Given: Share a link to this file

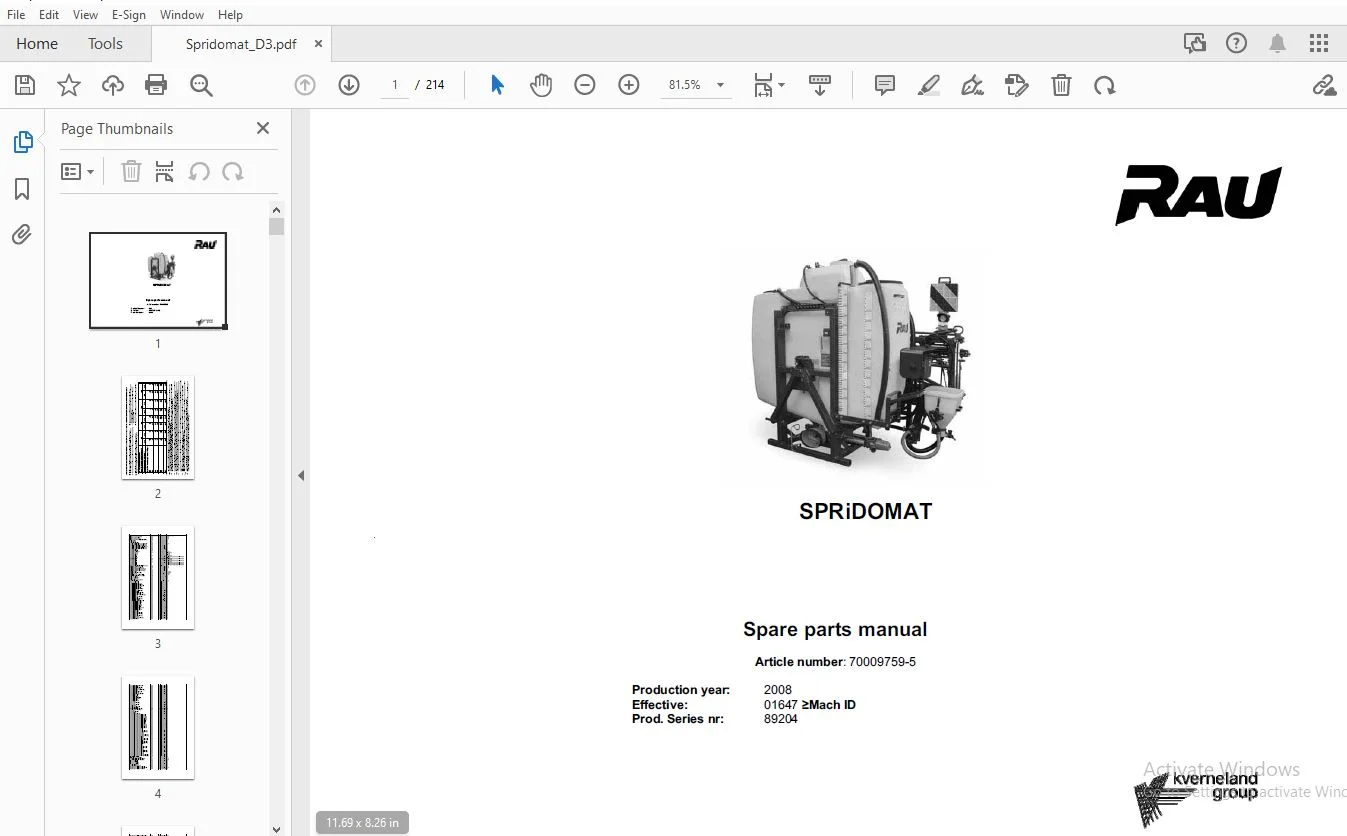Looking at the screenshot, I should point(1324,85).
